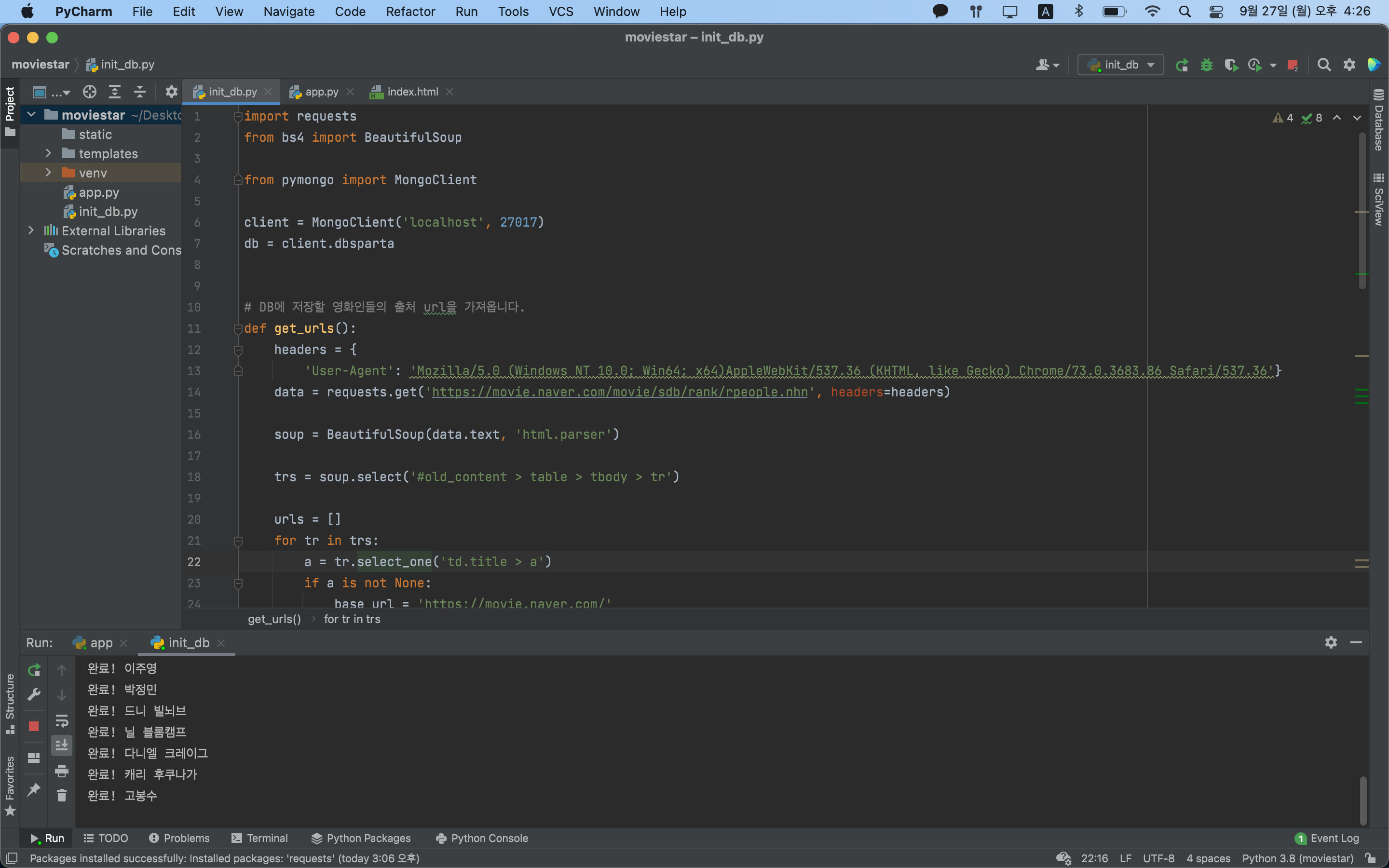Viewport: 1389px width, 868px height.
Task: Open Project panel options gear
Action: click(x=171, y=92)
